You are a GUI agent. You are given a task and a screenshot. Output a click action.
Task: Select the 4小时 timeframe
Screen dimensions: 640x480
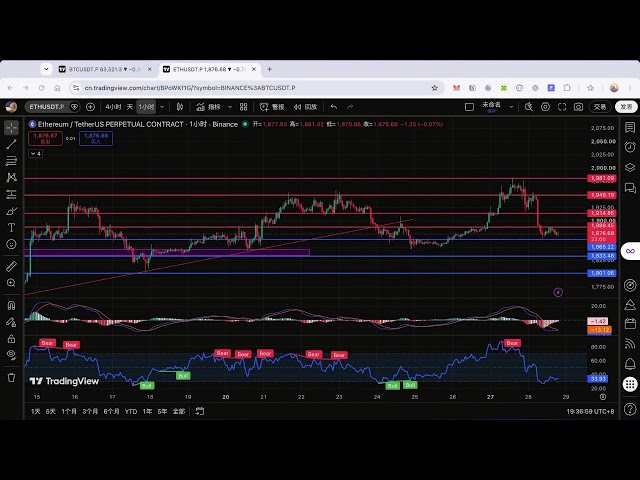click(x=113, y=107)
